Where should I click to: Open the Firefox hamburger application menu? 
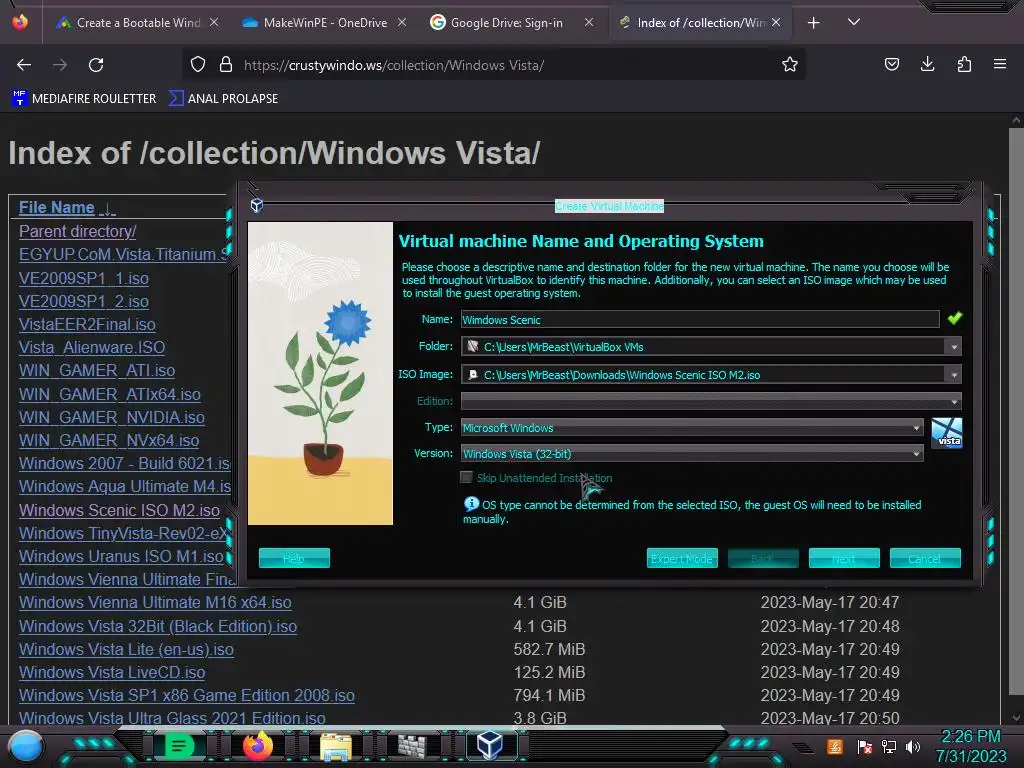1000,64
